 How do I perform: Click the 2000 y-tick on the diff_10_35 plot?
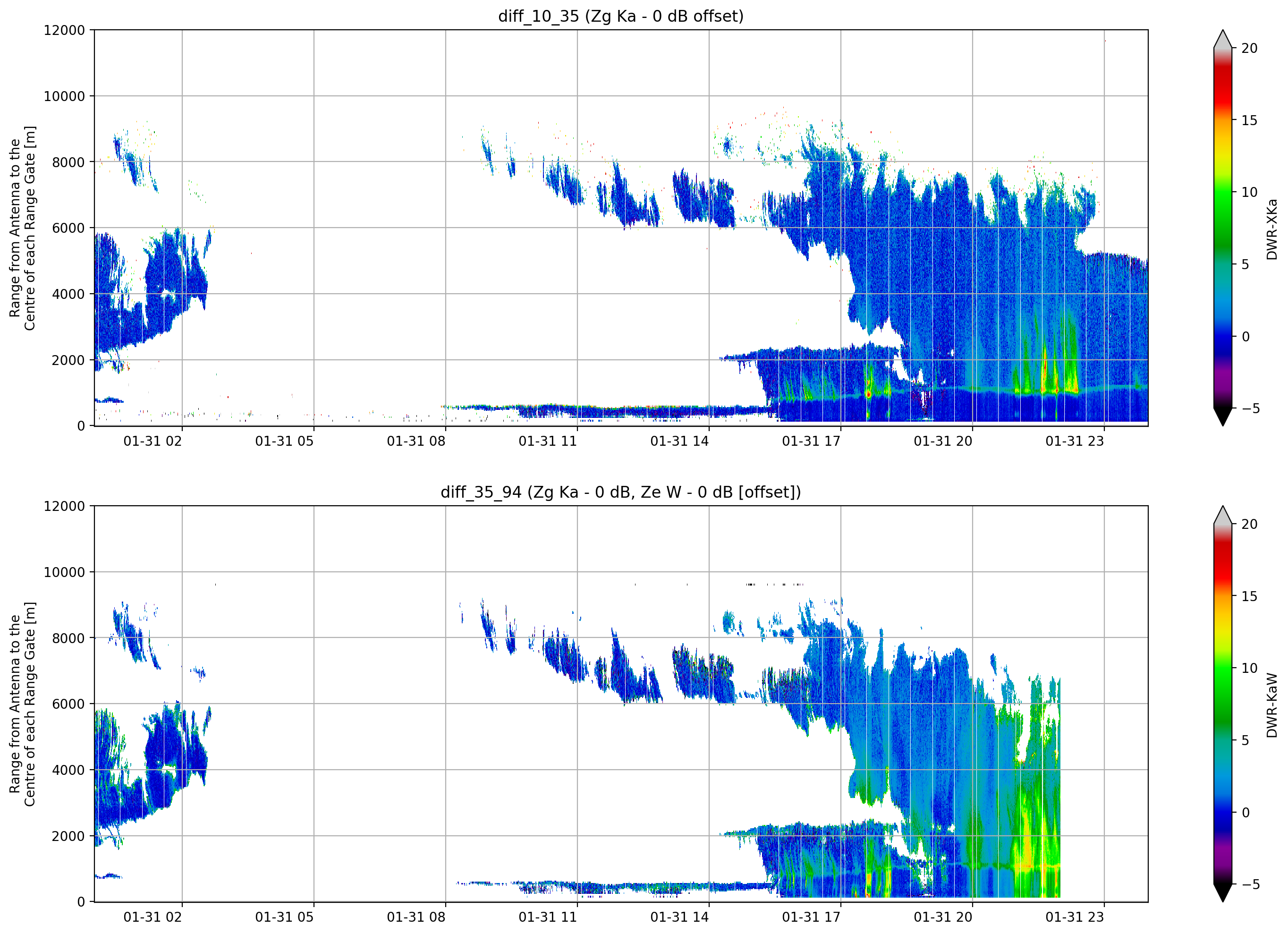pyautogui.click(x=68, y=360)
